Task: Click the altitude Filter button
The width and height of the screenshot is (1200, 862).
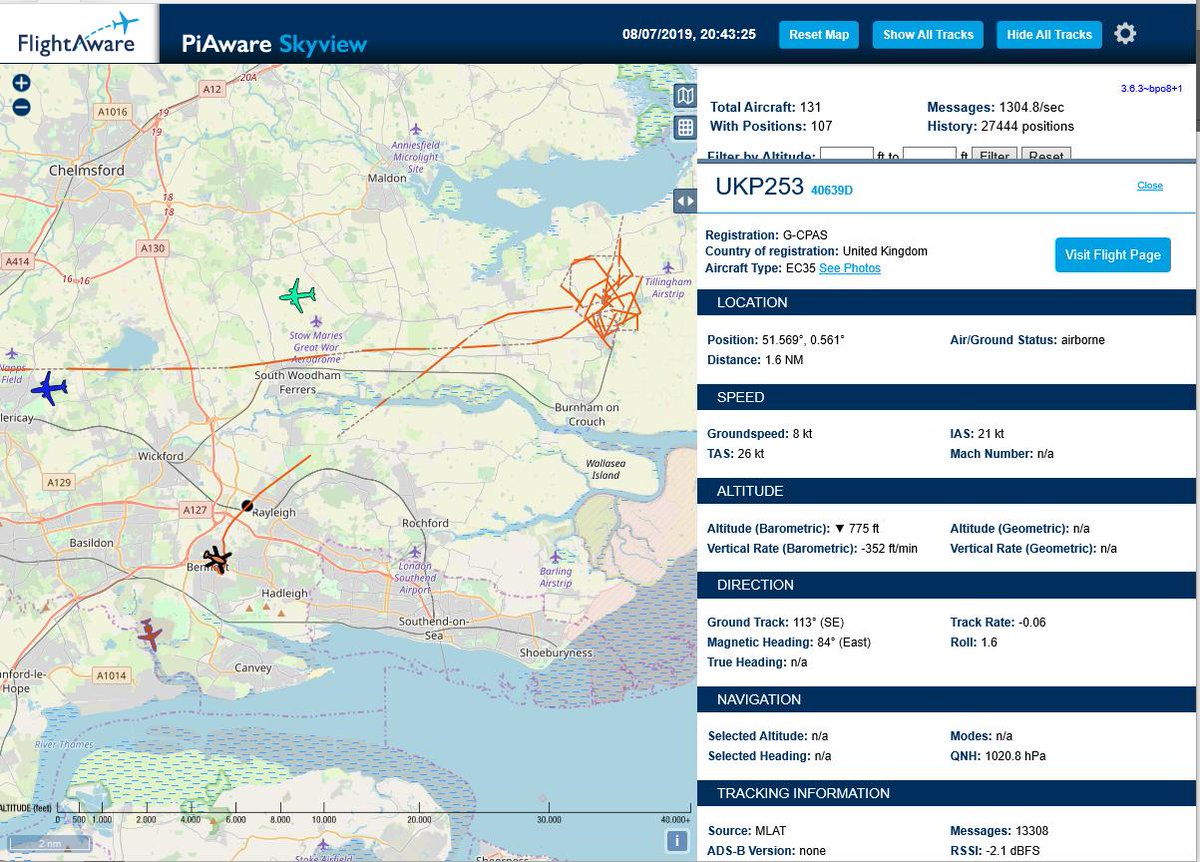Action: (994, 156)
